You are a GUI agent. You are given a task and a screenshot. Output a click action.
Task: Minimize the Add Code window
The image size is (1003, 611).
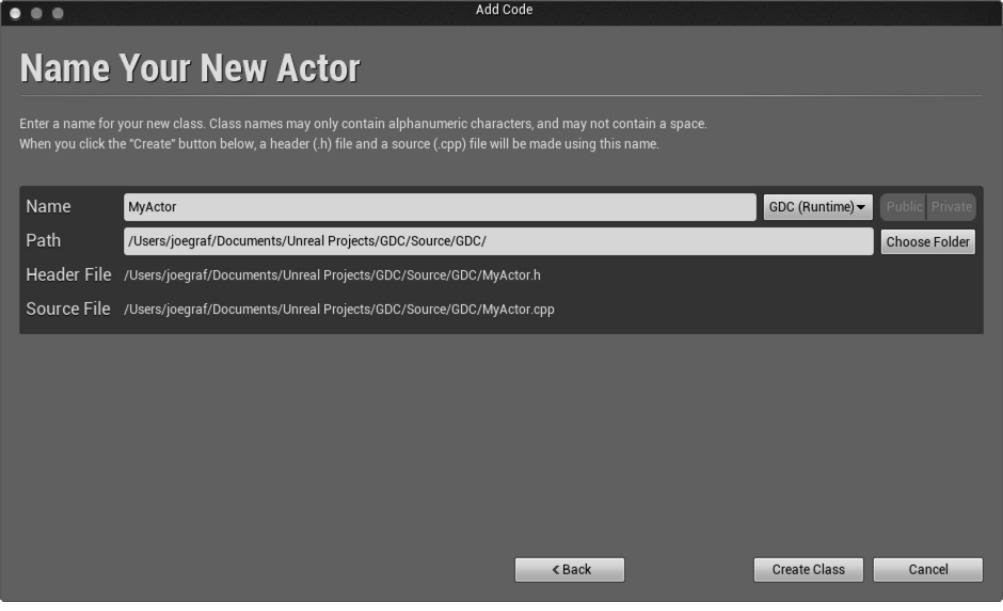(36, 13)
